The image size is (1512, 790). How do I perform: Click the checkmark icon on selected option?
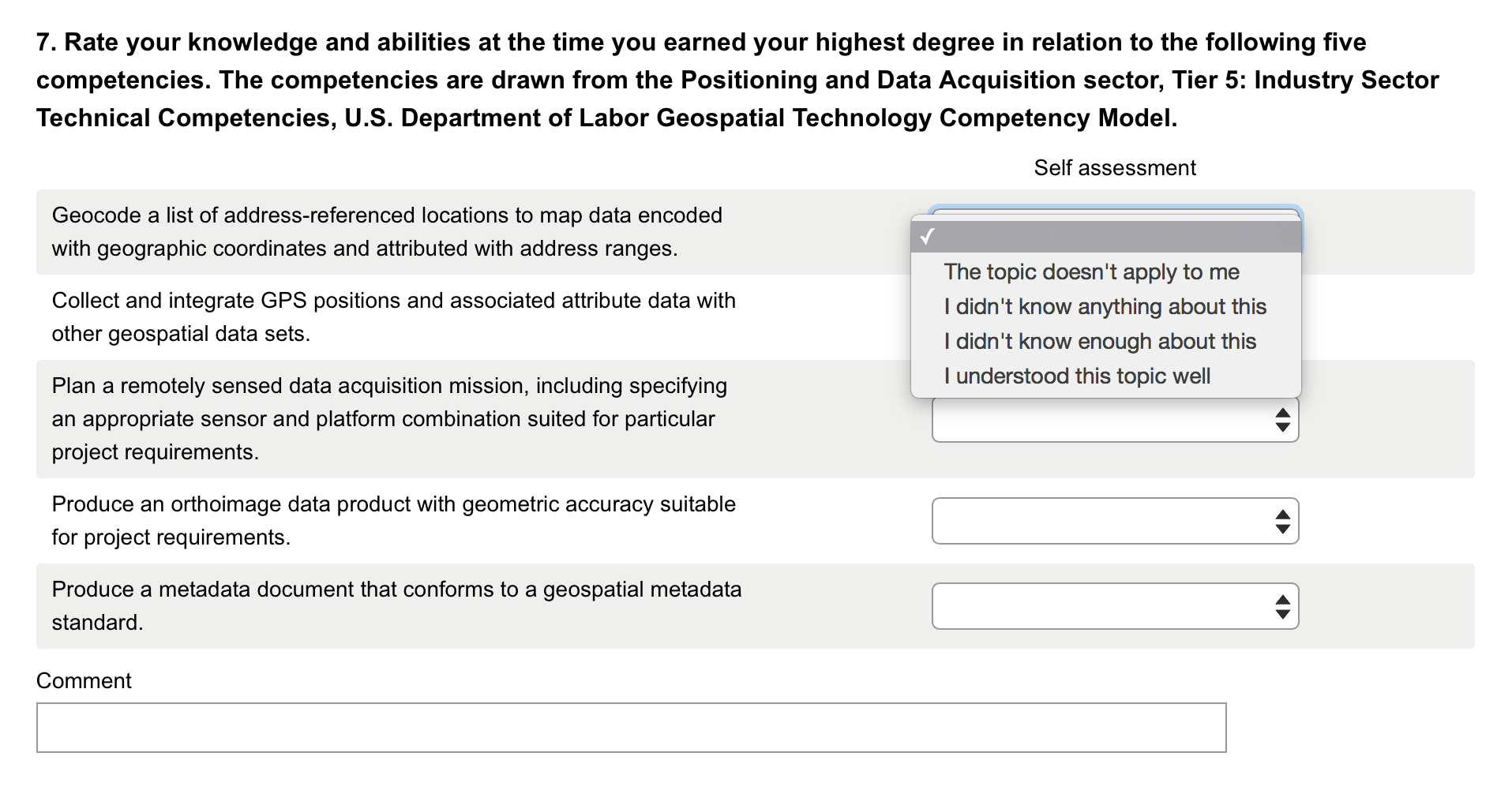(x=928, y=236)
